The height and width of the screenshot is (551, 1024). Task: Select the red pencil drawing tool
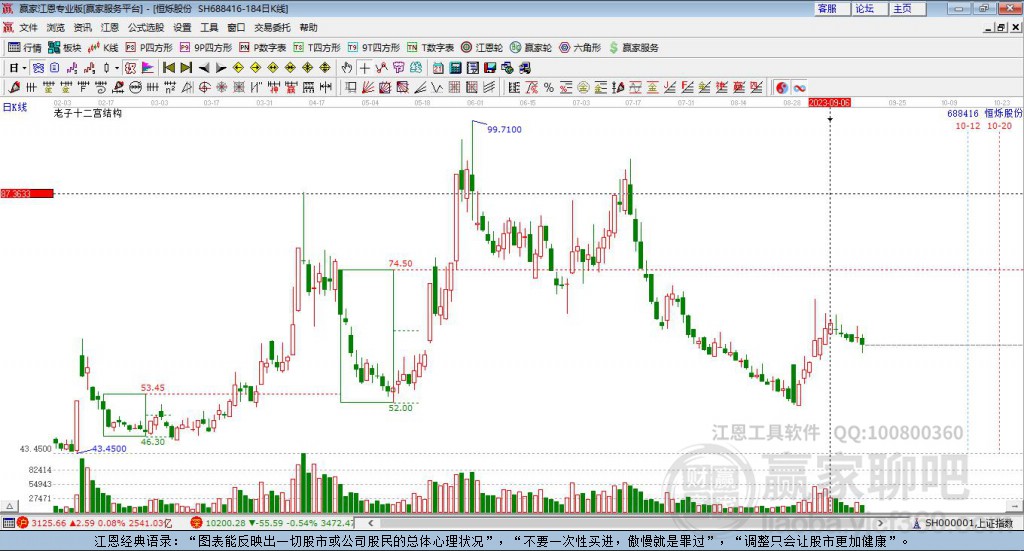coord(14,87)
